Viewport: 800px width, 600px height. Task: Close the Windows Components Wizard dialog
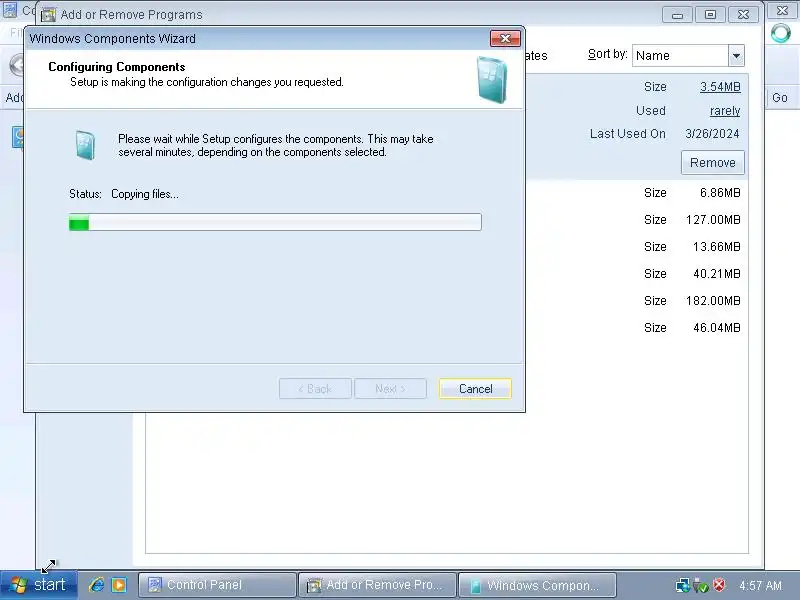point(505,38)
